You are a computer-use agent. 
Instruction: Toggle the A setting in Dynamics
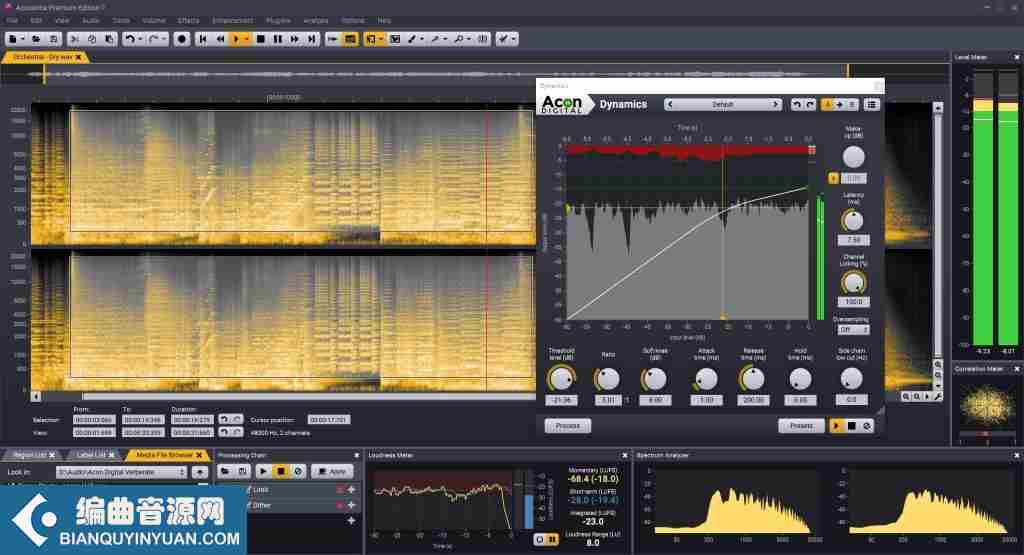coord(827,104)
